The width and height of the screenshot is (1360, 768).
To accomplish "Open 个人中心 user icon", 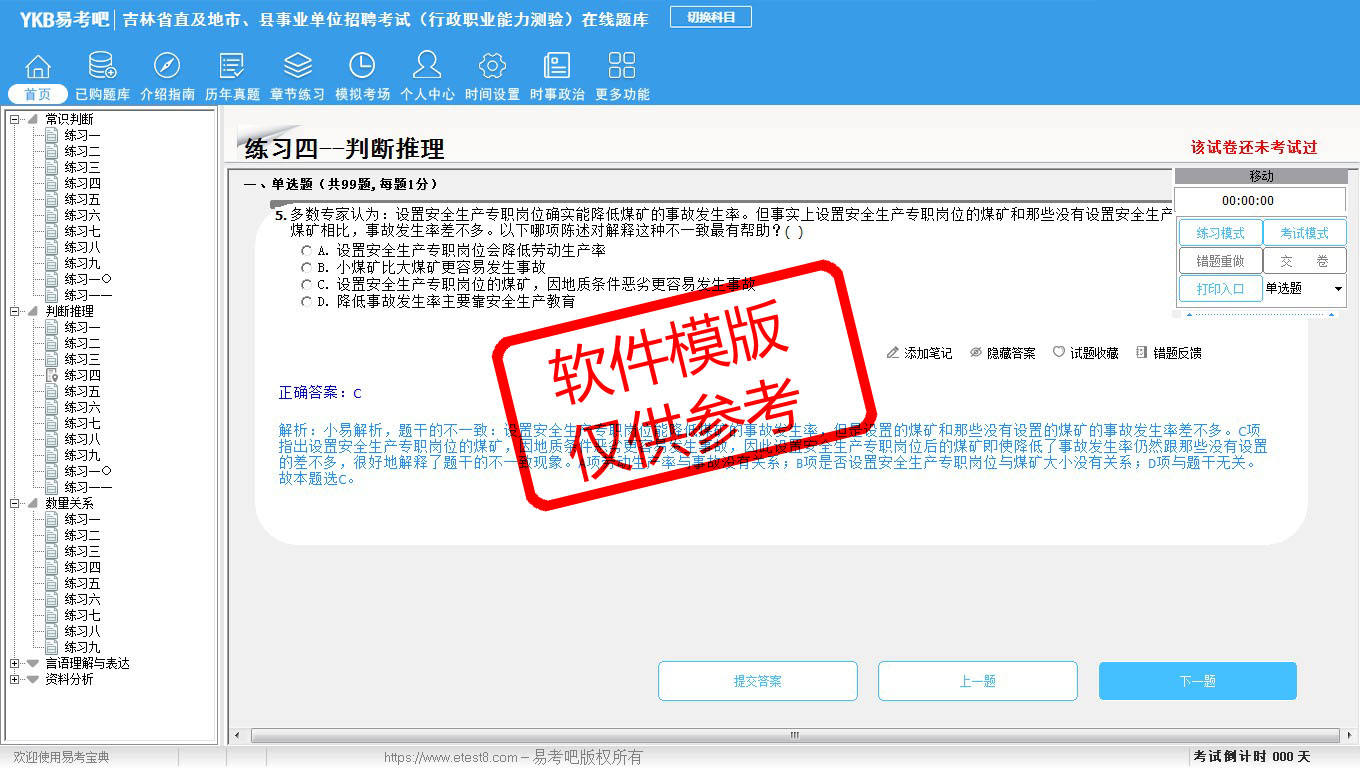I will [427, 67].
